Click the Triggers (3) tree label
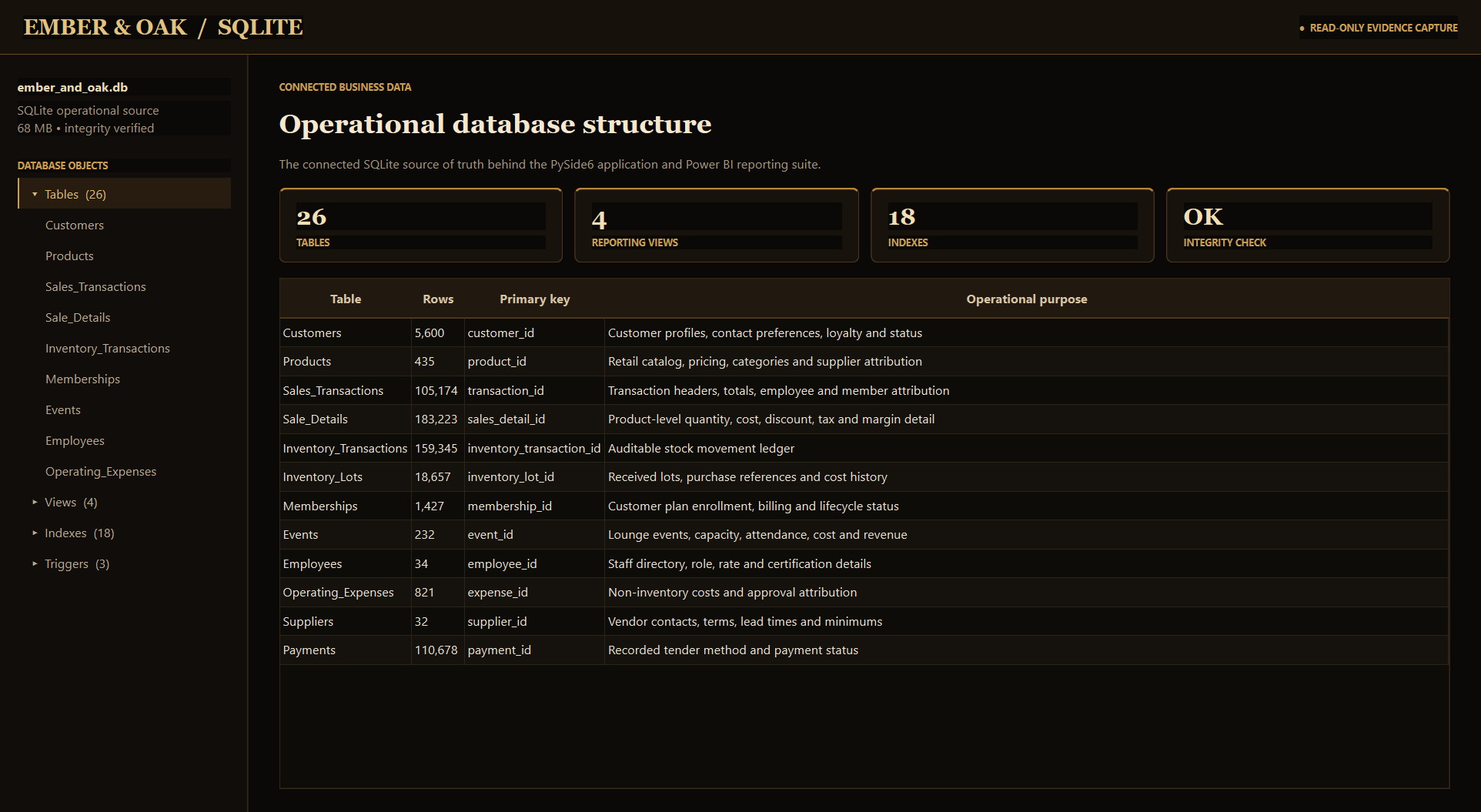Viewport: 1481px width, 812px height. (x=77, y=563)
